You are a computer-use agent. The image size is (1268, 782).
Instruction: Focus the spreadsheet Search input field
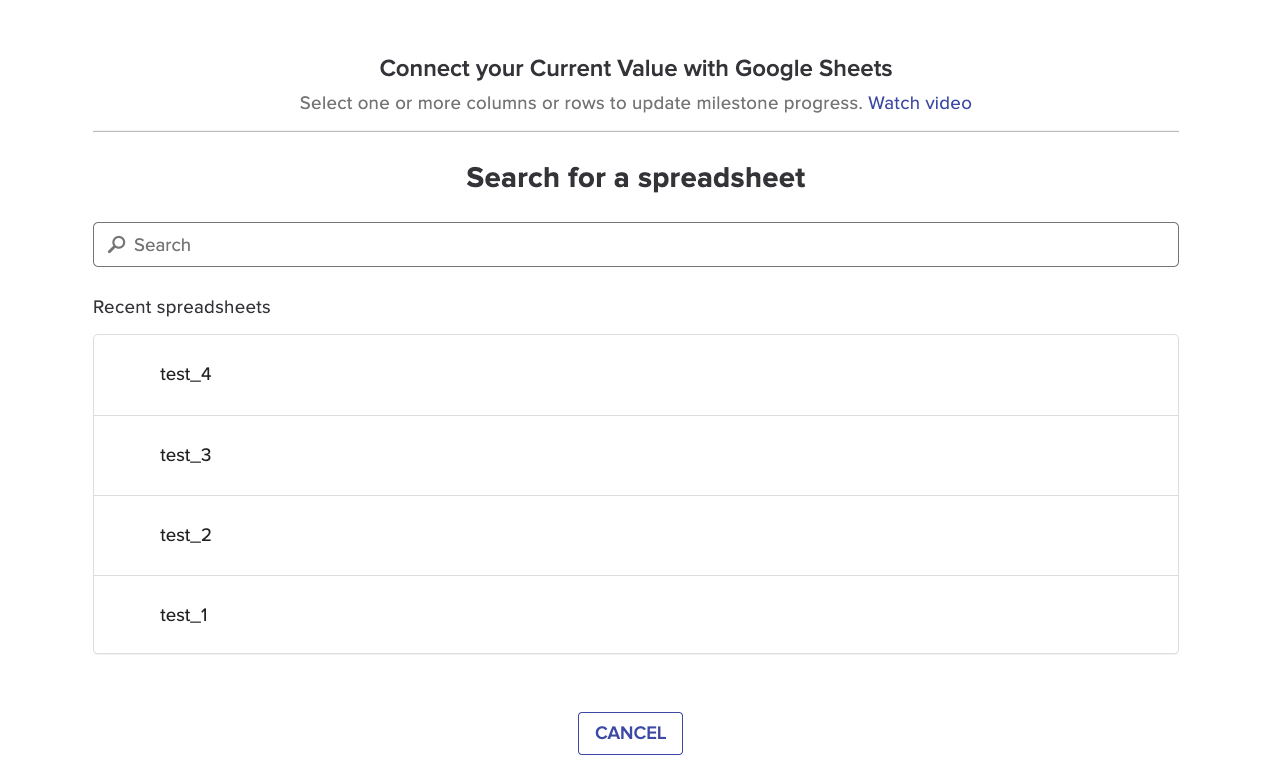636,244
